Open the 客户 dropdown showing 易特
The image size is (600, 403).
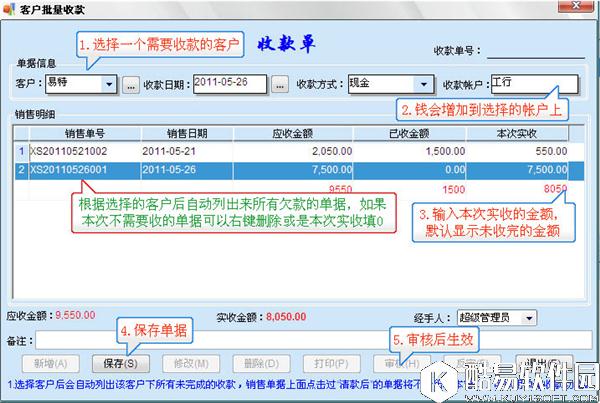pos(109,84)
